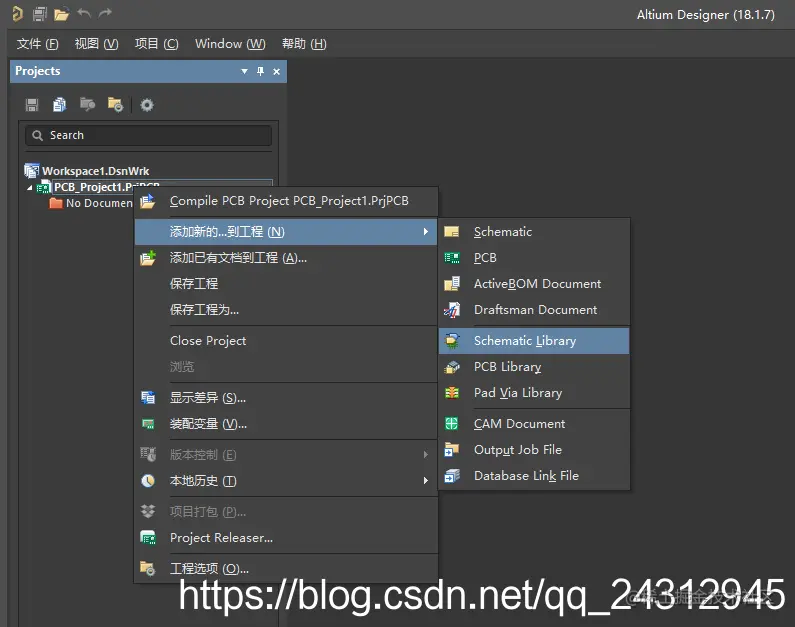The width and height of the screenshot is (795, 627).
Task: Choose Compile PCB Project PCB_Project1.PrjPCB
Action: click(286, 201)
